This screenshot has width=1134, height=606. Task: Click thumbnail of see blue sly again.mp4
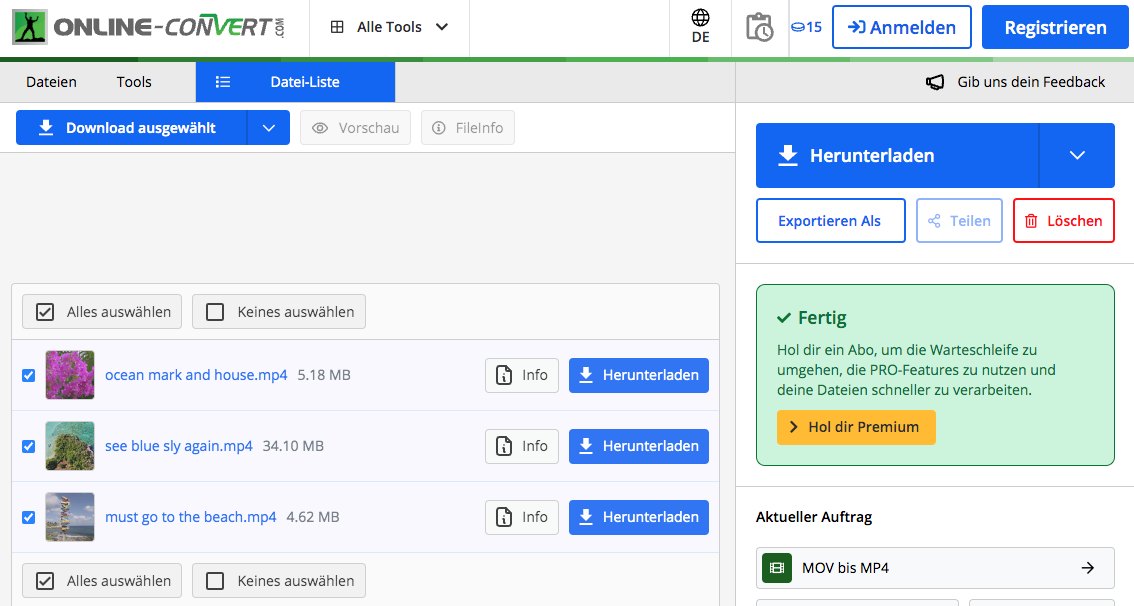tap(70, 446)
